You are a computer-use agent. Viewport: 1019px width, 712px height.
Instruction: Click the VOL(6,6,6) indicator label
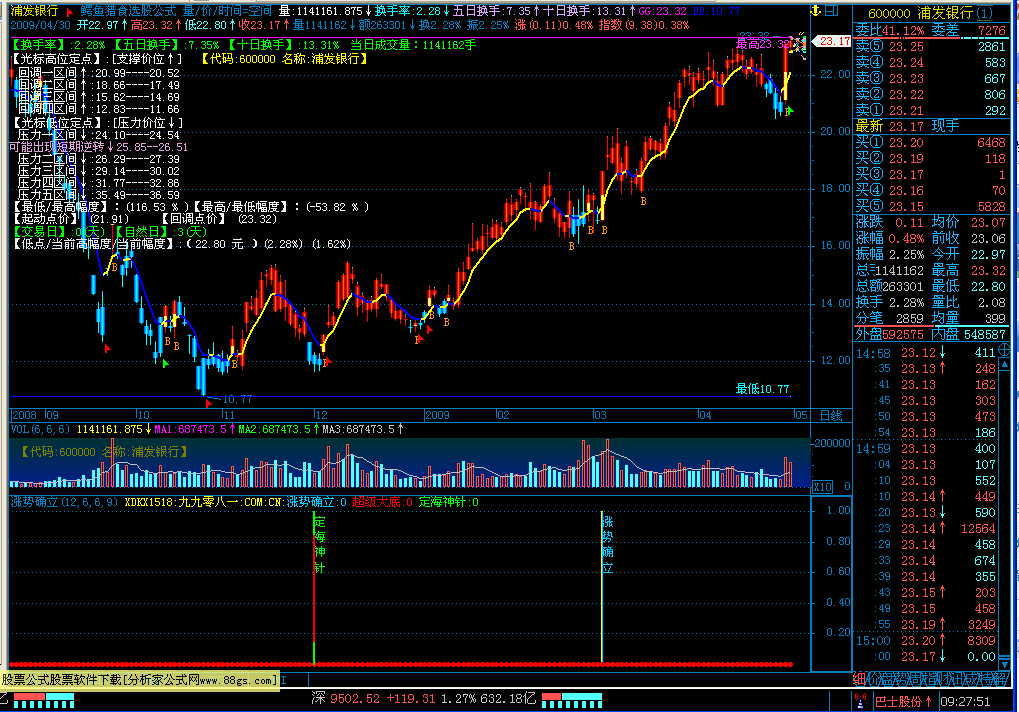click(x=40, y=429)
